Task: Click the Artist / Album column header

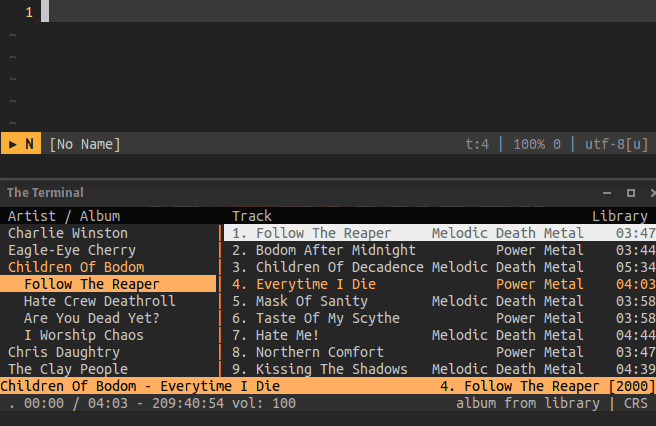Action: coord(64,216)
